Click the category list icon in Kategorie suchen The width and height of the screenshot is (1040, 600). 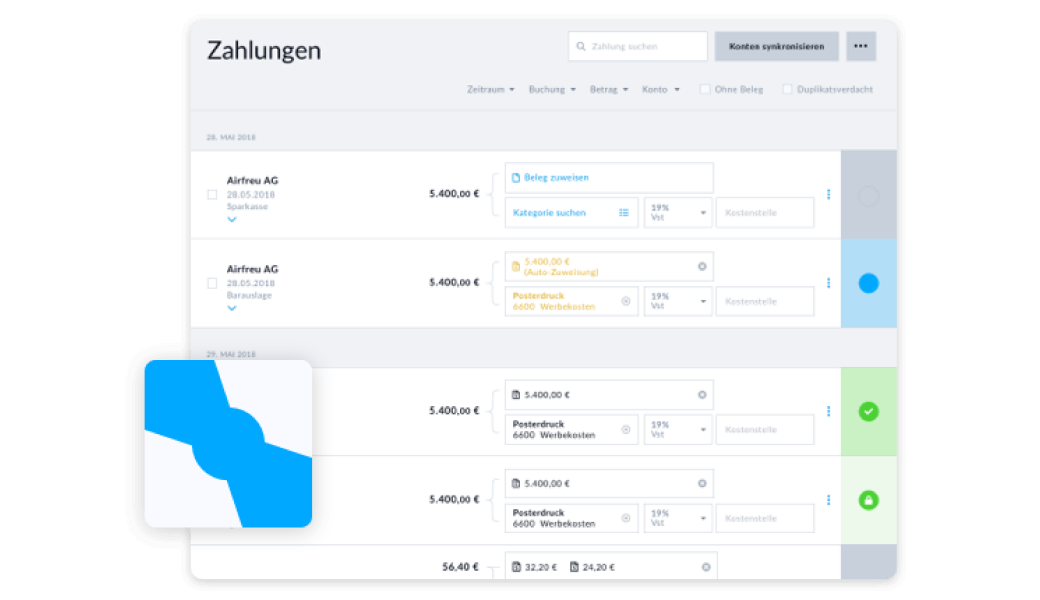click(624, 213)
